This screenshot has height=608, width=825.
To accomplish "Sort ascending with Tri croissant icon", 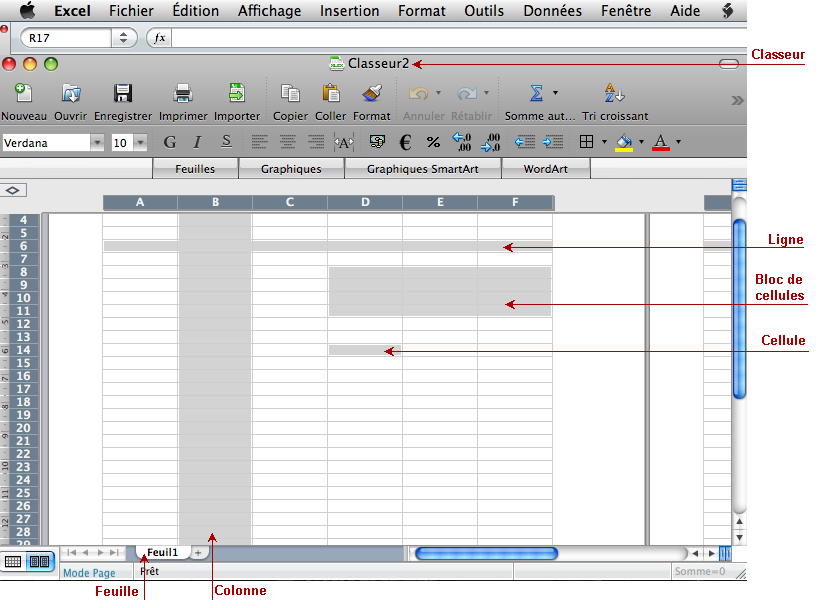I will [614, 93].
